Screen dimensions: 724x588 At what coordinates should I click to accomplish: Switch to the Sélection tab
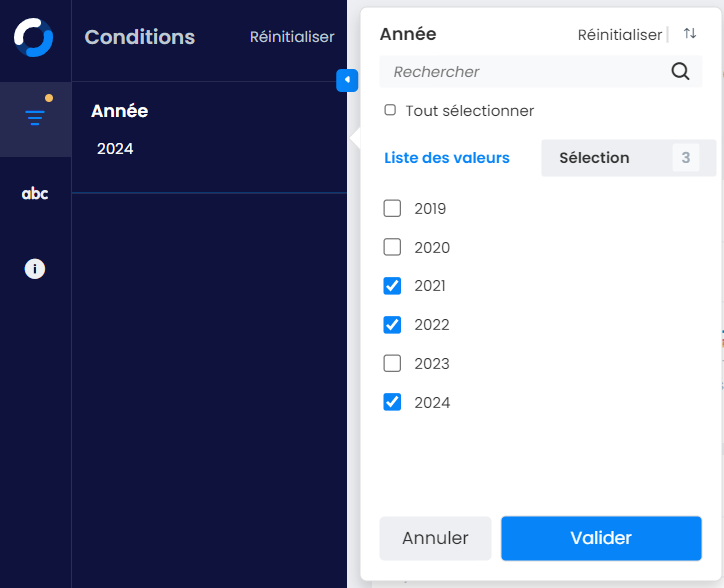595,158
